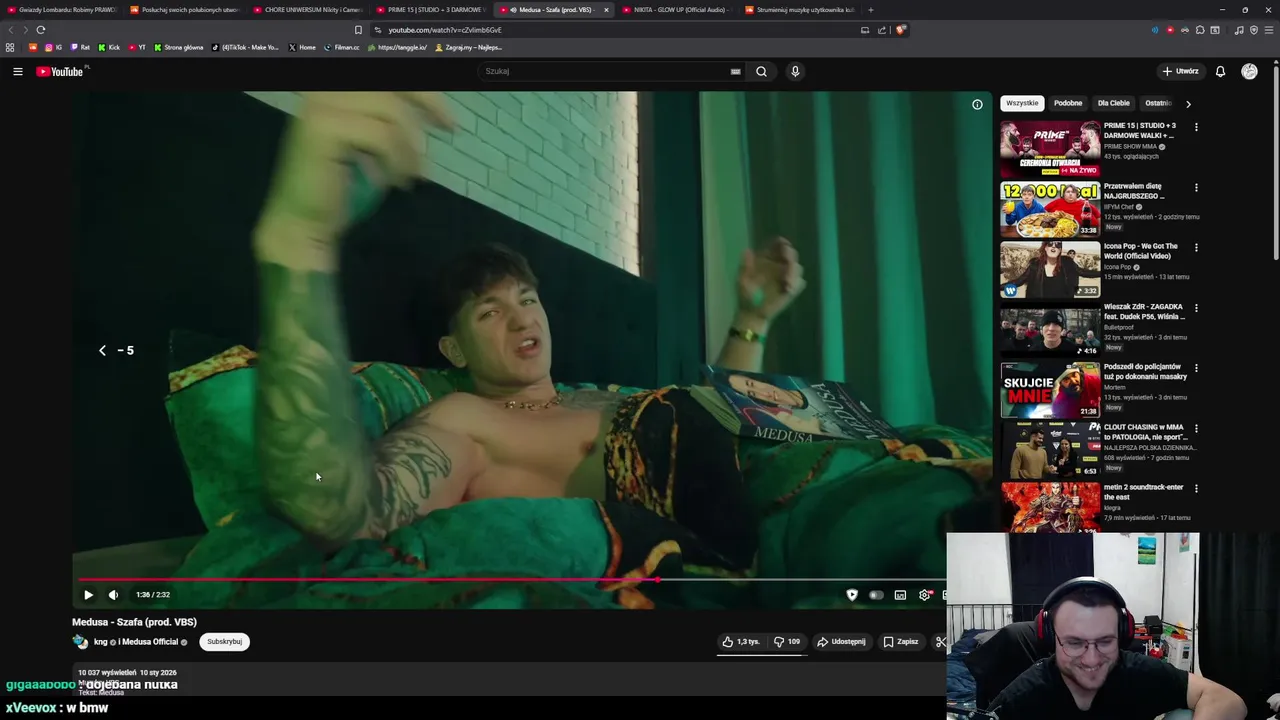Click the Udostępnij share button
The image size is (1280, 720).
coord(841,642)
